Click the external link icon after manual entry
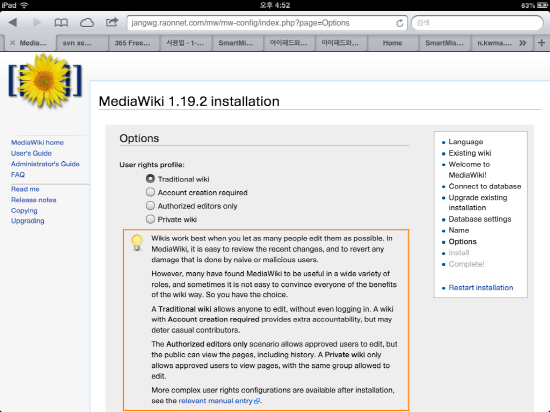The image size is (550, 412). [257, 401]
